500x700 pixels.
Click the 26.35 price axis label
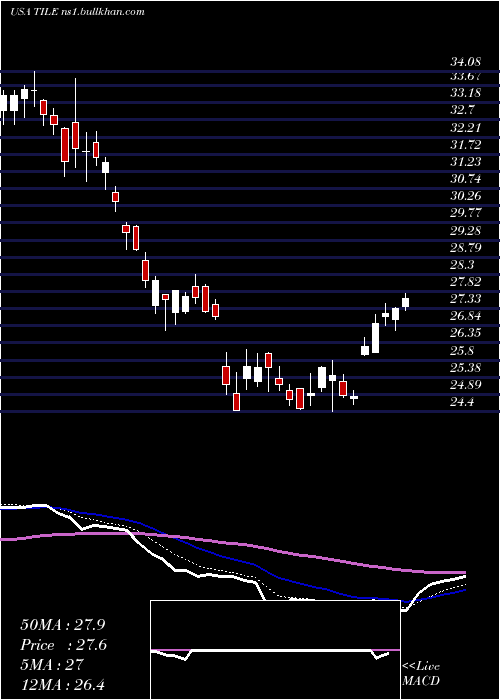tap(465, 333)
